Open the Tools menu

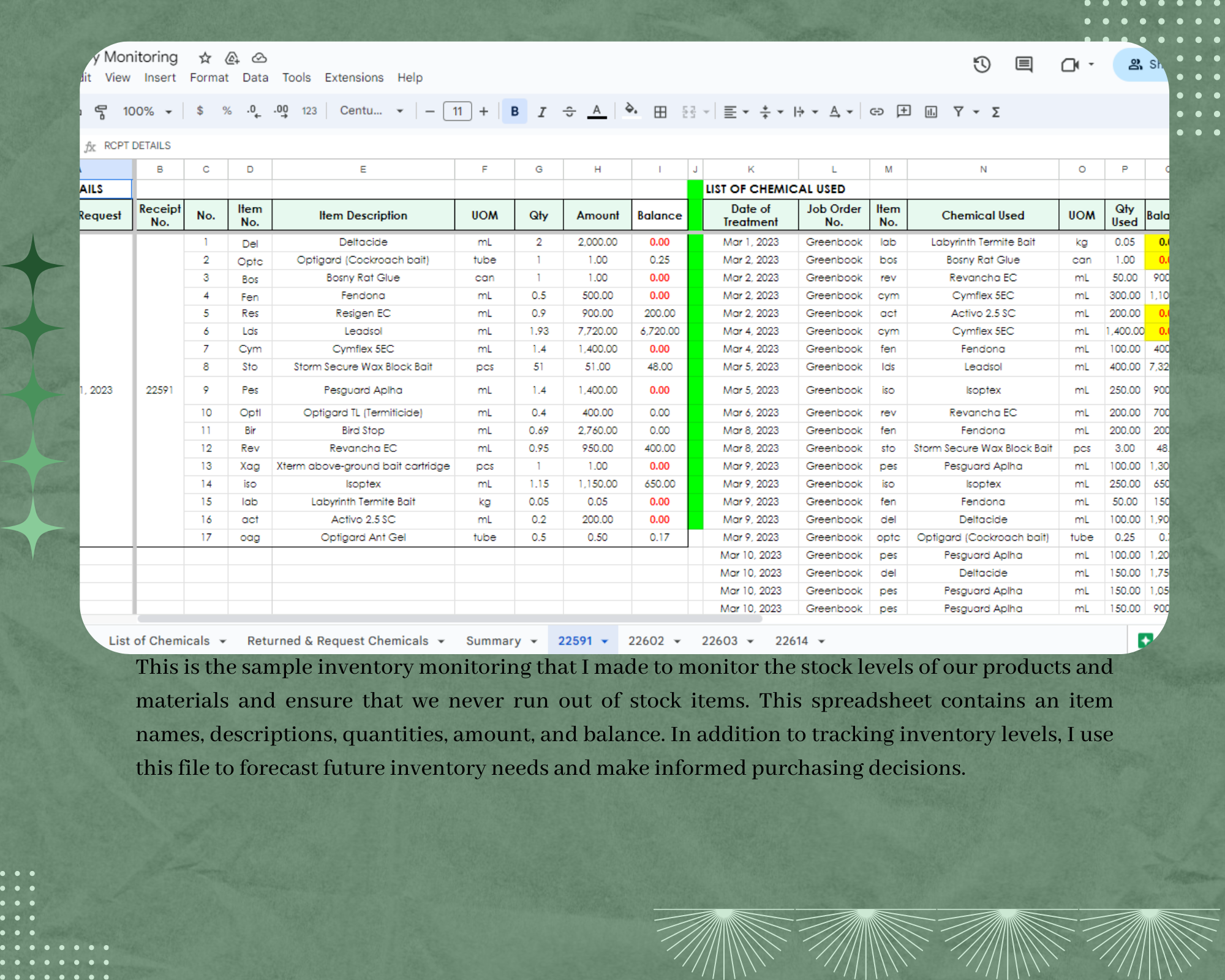296,78
